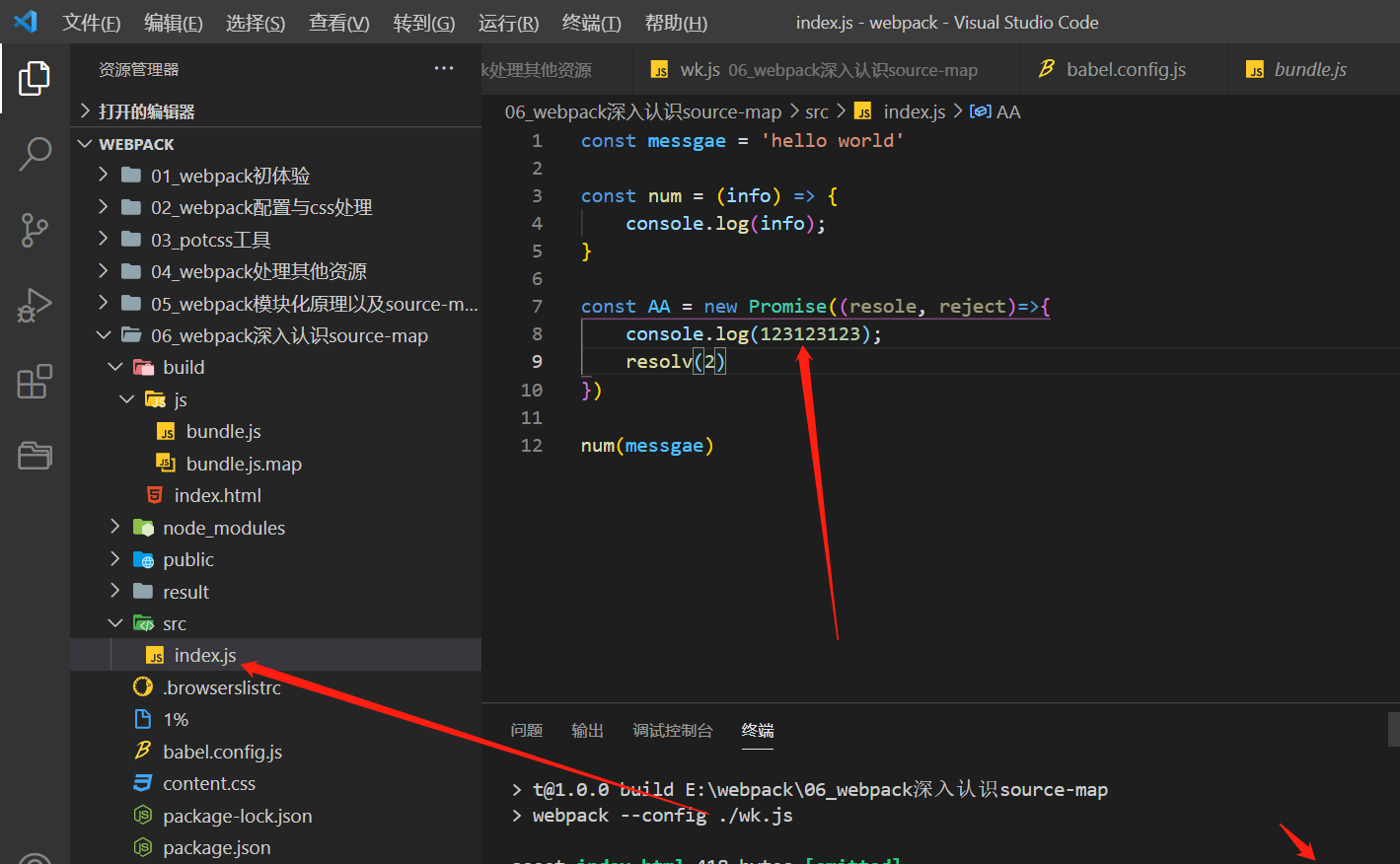The width and height of the screenshot is (1400, 864).
Task: Open the 编辑(E) menu
Action: click(174, 23)
